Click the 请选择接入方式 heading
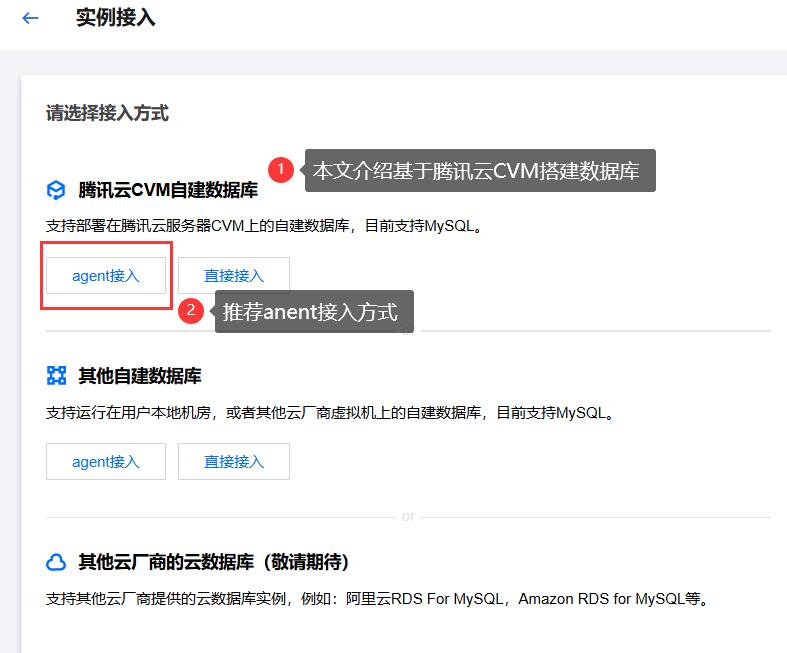The width and height of the screenshot is (787, 653). click(107, 113)
